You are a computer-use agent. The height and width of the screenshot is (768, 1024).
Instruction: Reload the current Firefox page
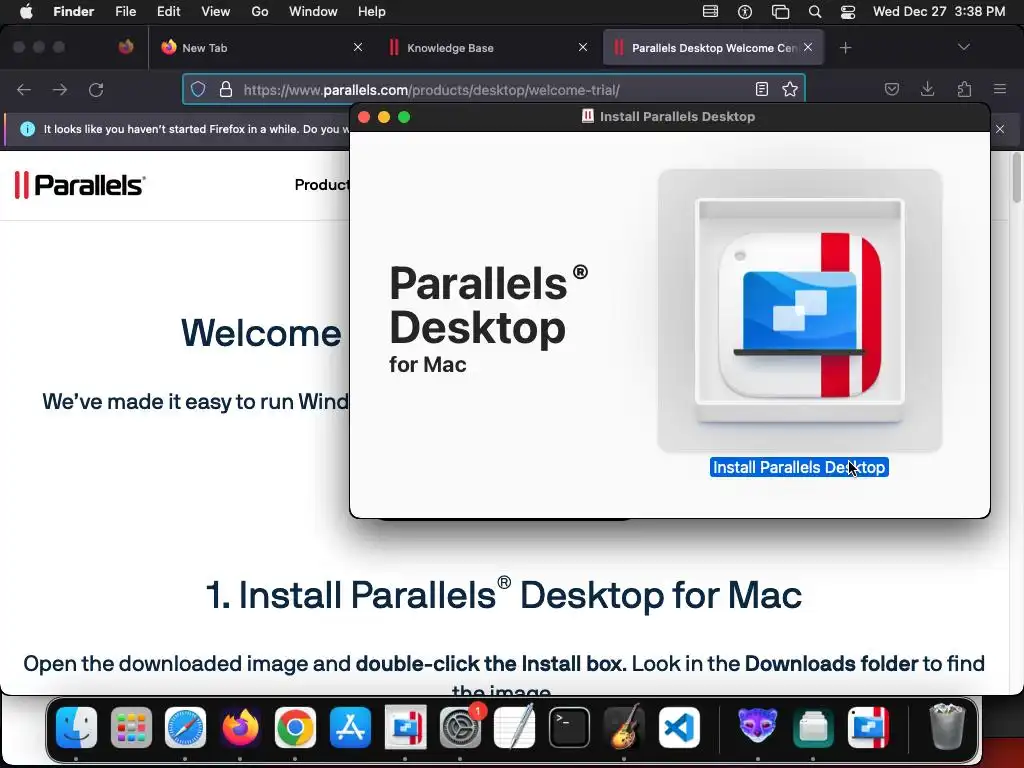click(x=96, y=89)
